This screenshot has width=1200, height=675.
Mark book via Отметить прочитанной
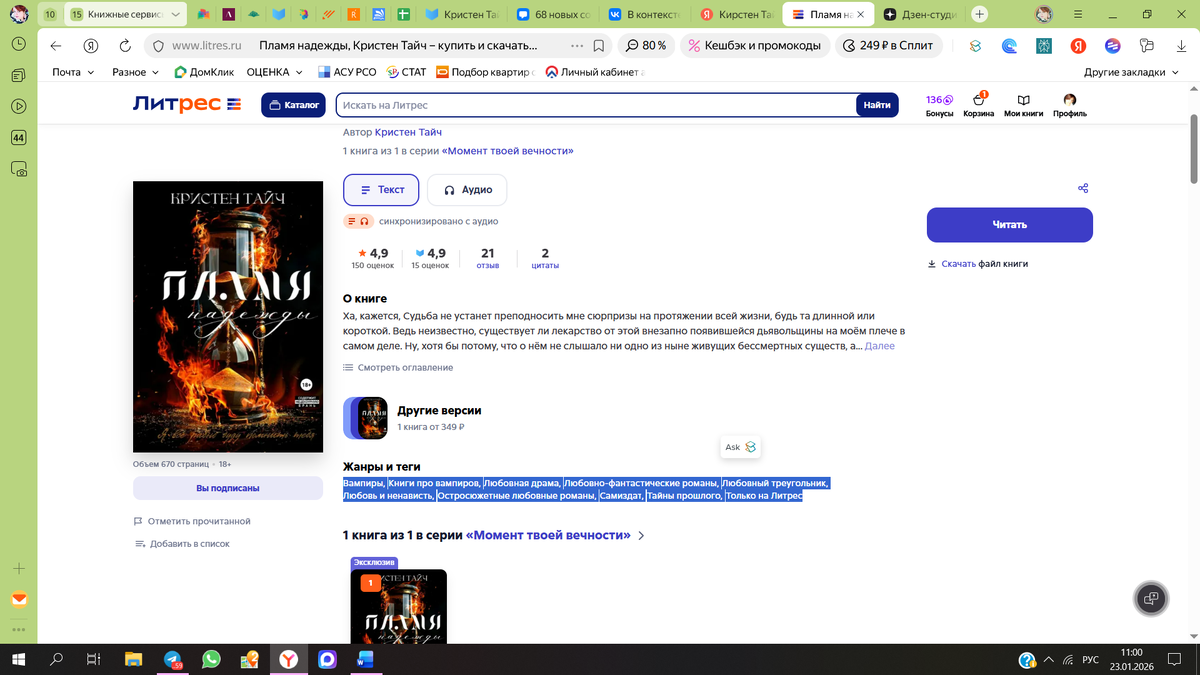point(192,521)
